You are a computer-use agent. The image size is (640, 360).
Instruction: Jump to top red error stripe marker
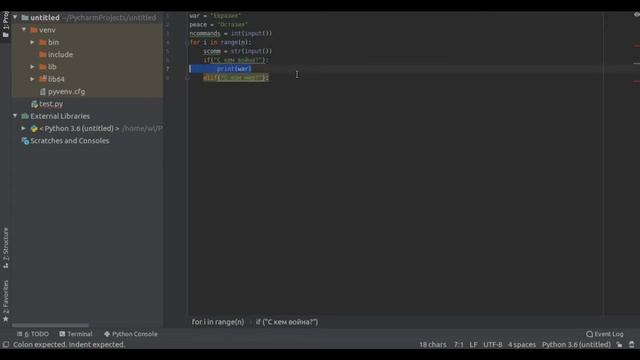(x=636, y=46)
